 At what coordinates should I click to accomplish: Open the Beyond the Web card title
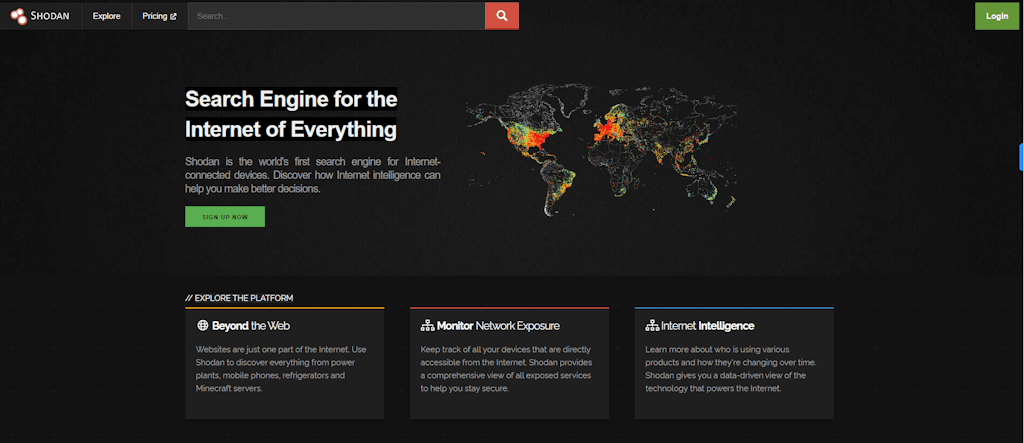coord(251,325)
